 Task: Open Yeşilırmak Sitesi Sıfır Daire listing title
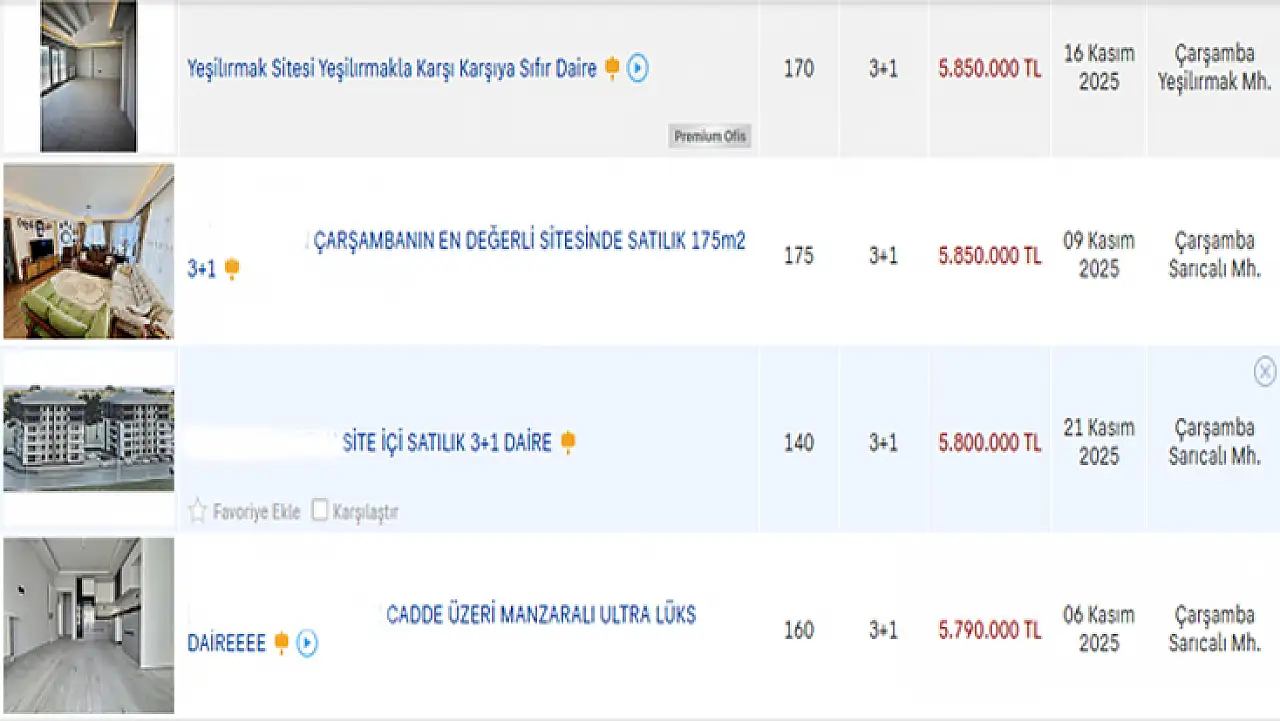click(x=391, y=69)
